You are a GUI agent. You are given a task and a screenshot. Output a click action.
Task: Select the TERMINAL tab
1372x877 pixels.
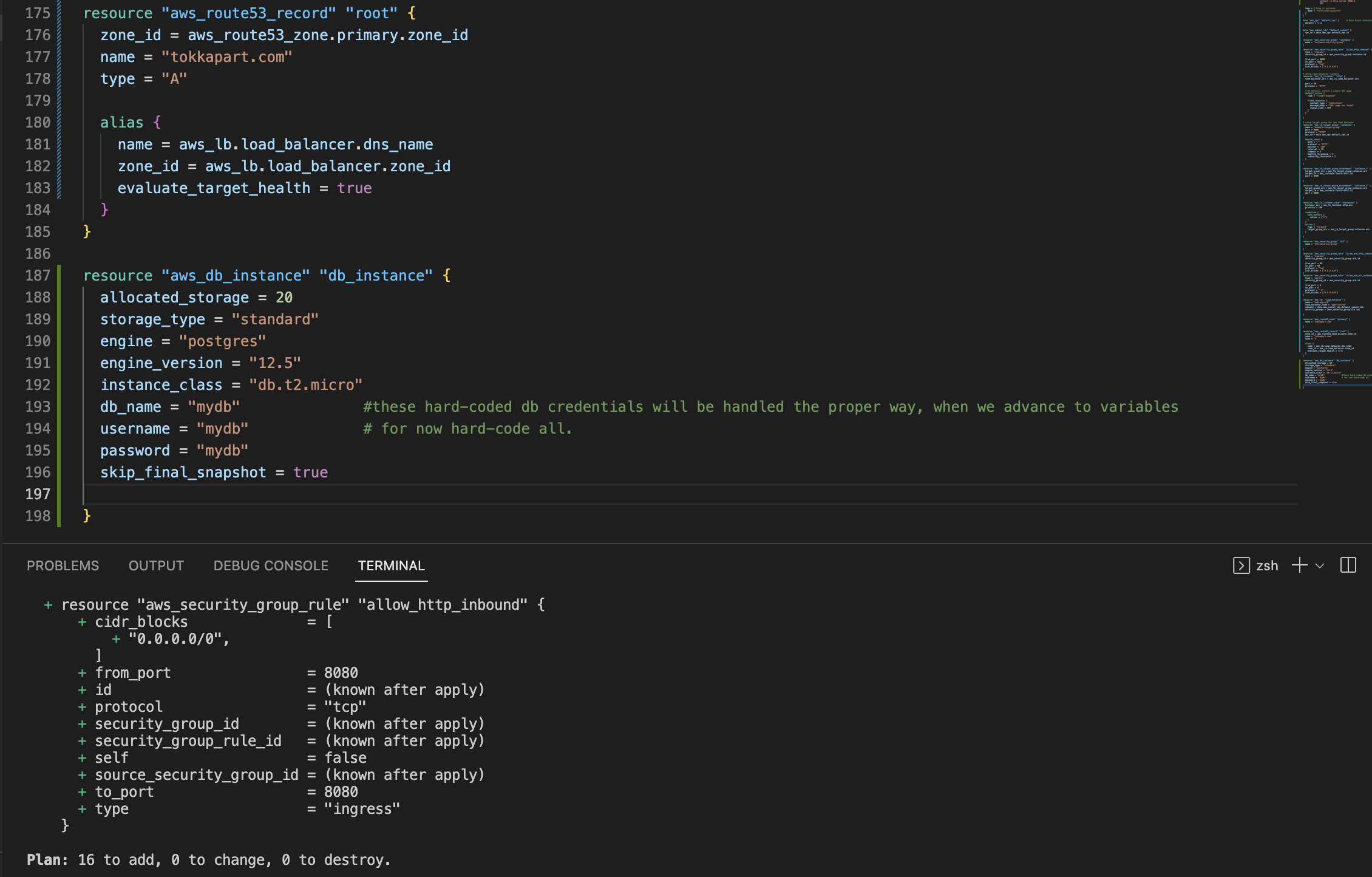391,565
